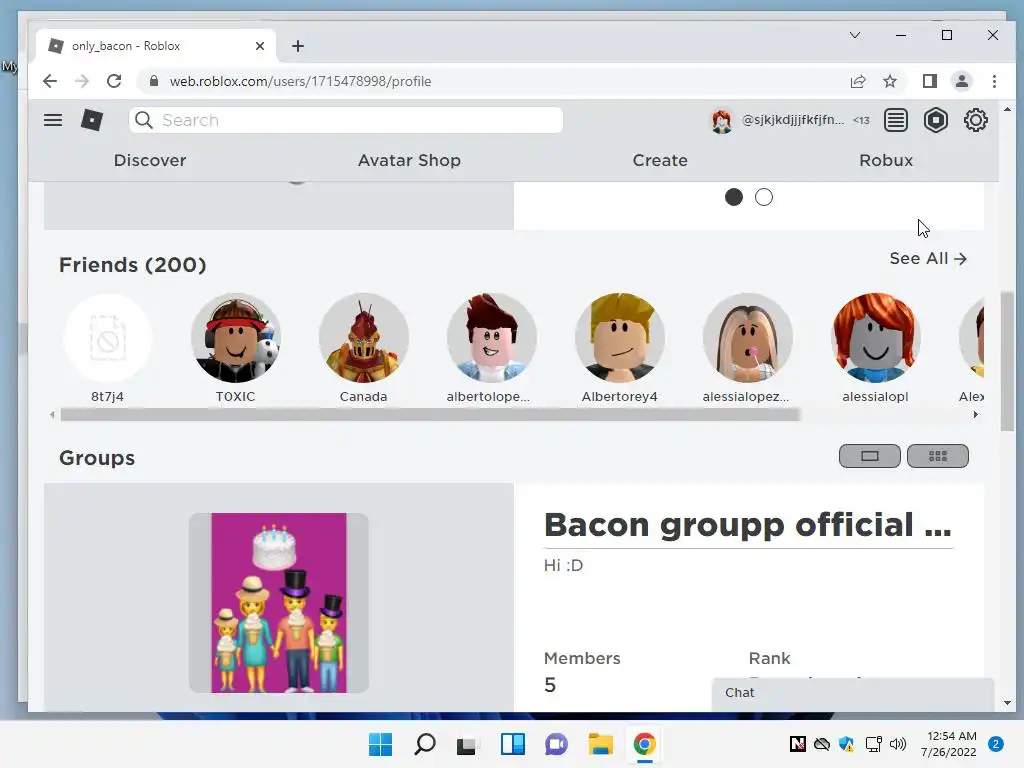This screenshot has height=768, width=1024.
Task: Reload the page with the refresh icon
Action: click(114, 81)
